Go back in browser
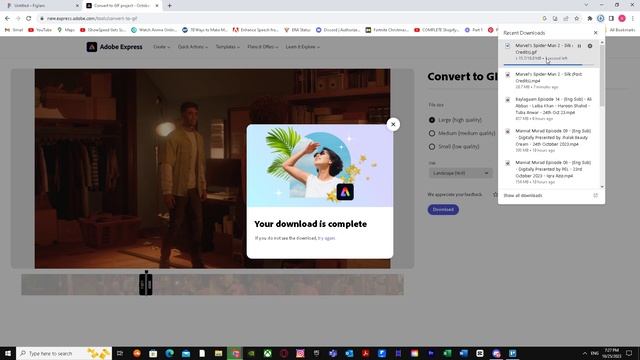Screen dimensions: 640x360 pyautogui.click(x=7, y=18)
